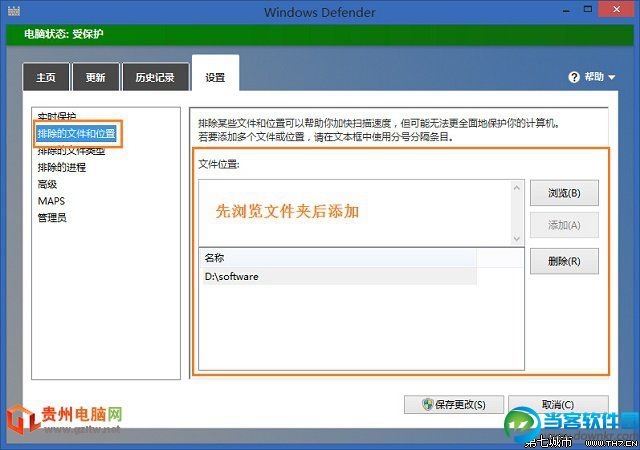
Task: Click the text box scroll down arrow
Action: point(517,238)
